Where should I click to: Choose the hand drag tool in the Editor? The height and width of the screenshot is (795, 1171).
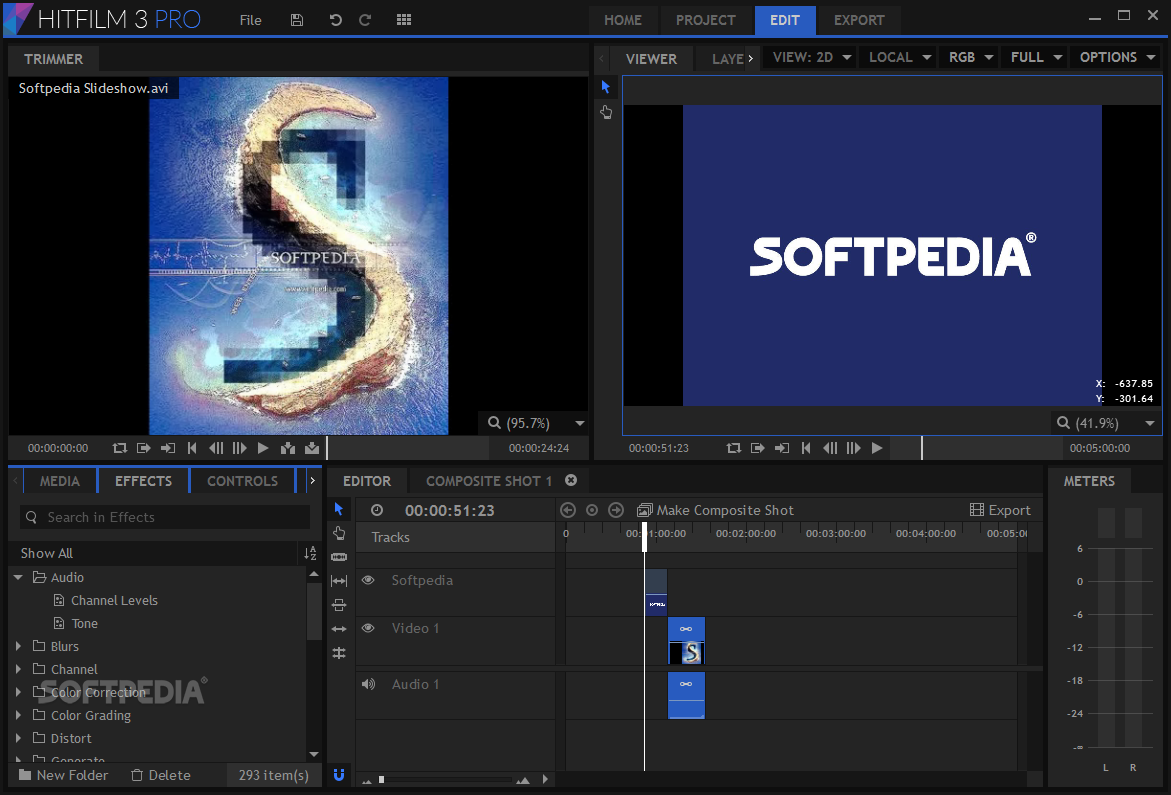[339, 533]
